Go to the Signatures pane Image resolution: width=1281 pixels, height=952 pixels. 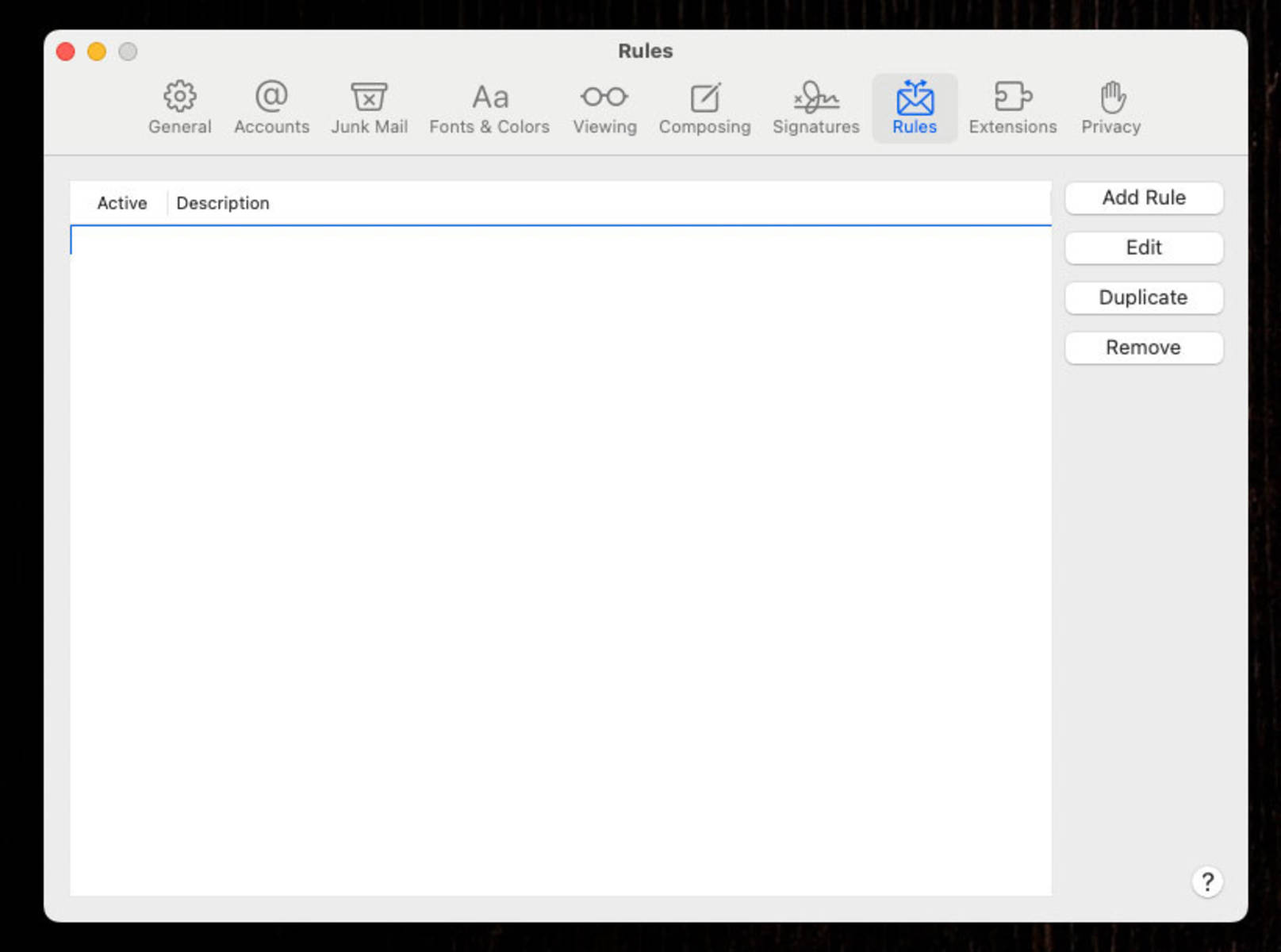[x=815, y=108]
